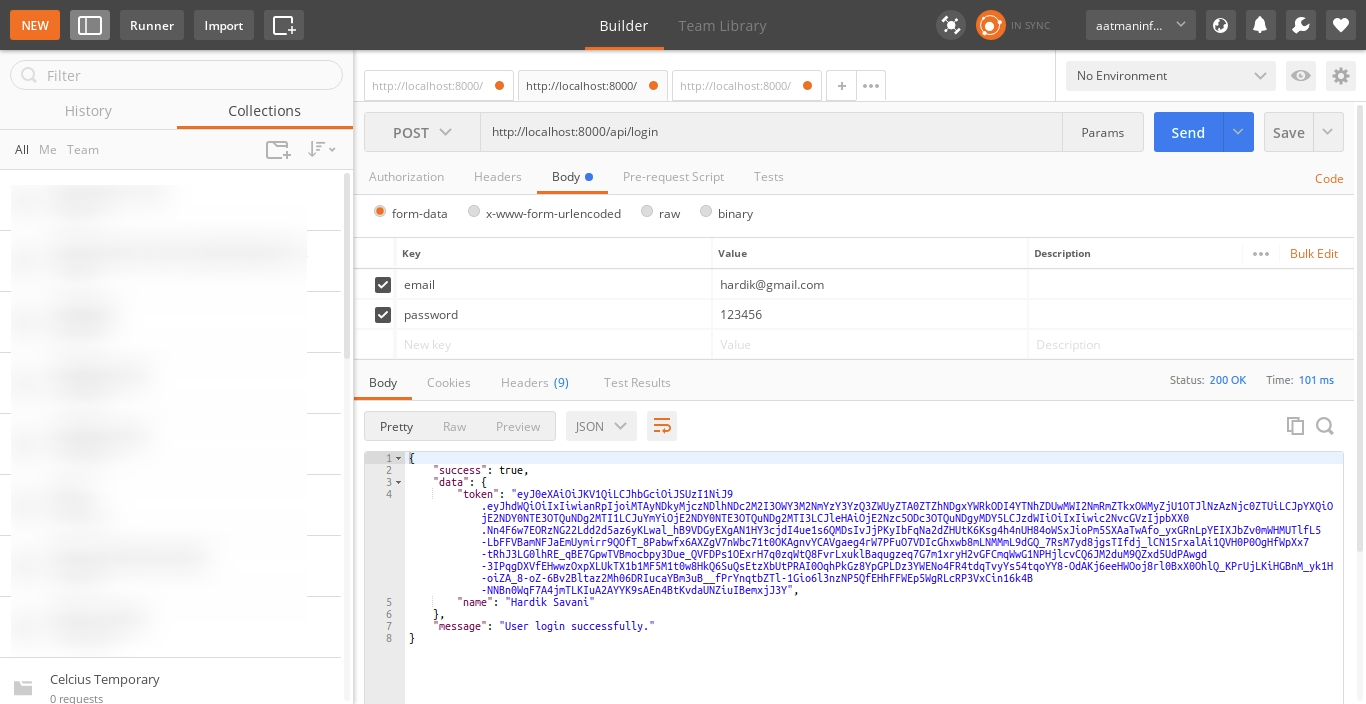Screen dimensions: 1366x704
Task: Click the environment quick look eye
Action: coord(1300,76)
